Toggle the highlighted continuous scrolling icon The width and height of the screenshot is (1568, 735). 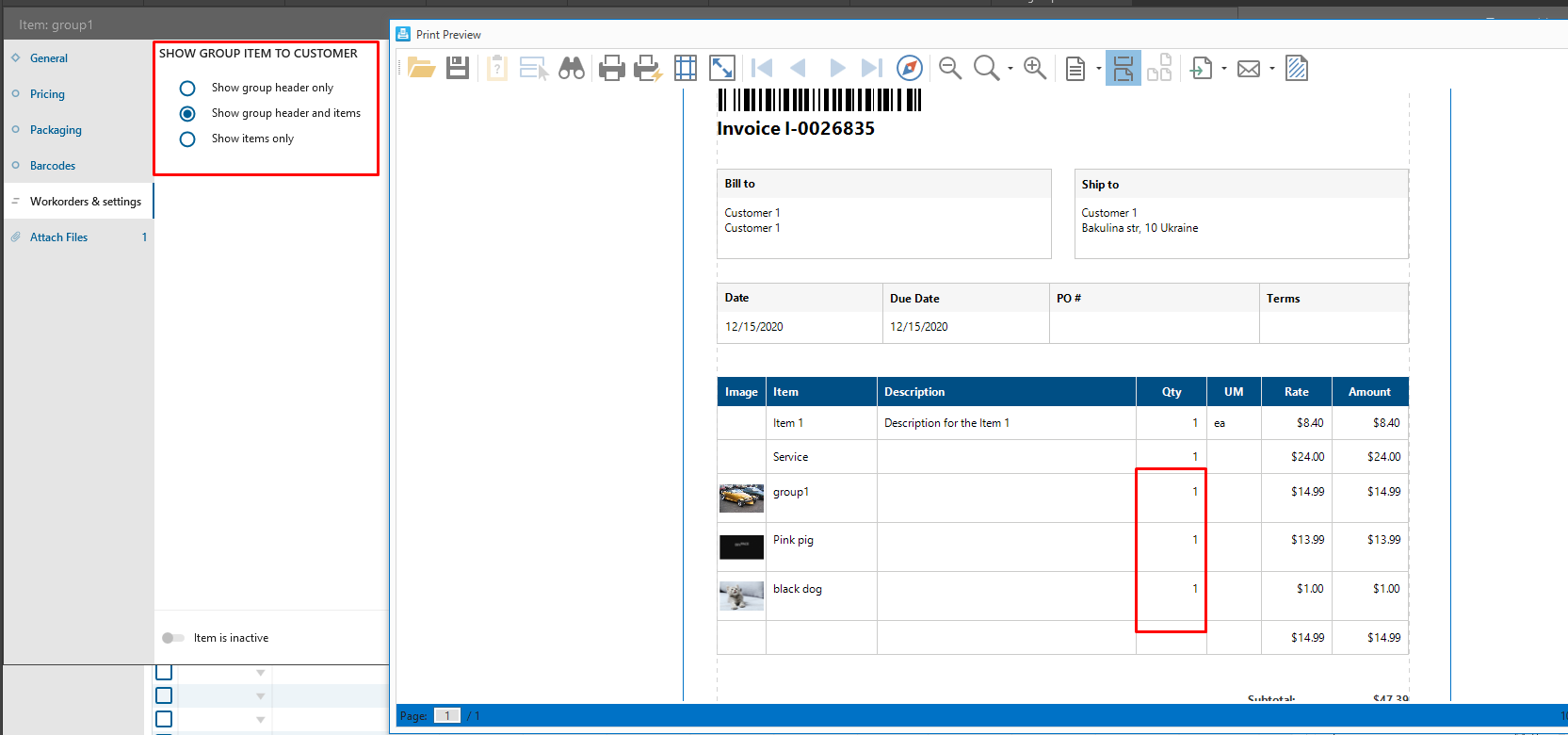[1123, 68]
